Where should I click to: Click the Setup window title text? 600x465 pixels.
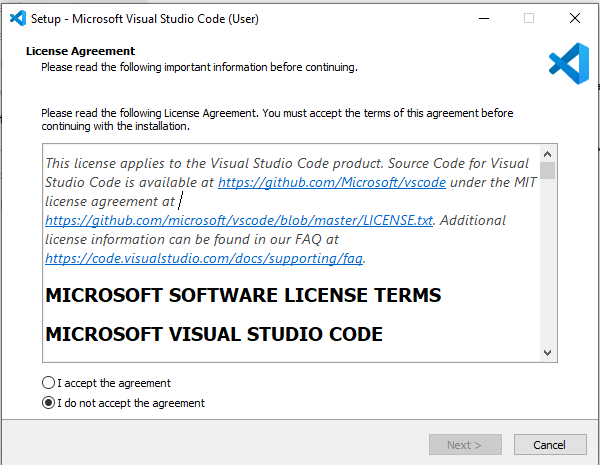click(x=145, y=19)
